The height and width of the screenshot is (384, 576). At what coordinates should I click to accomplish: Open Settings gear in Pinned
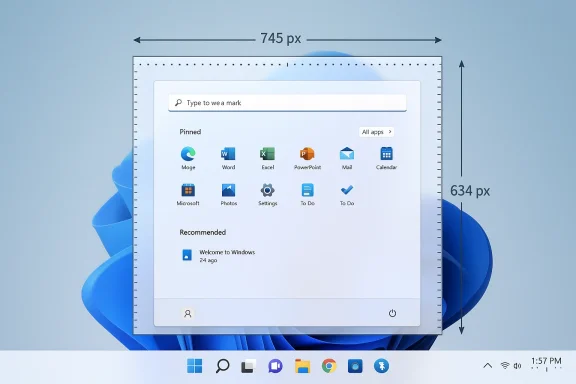(x=267, y=190)
